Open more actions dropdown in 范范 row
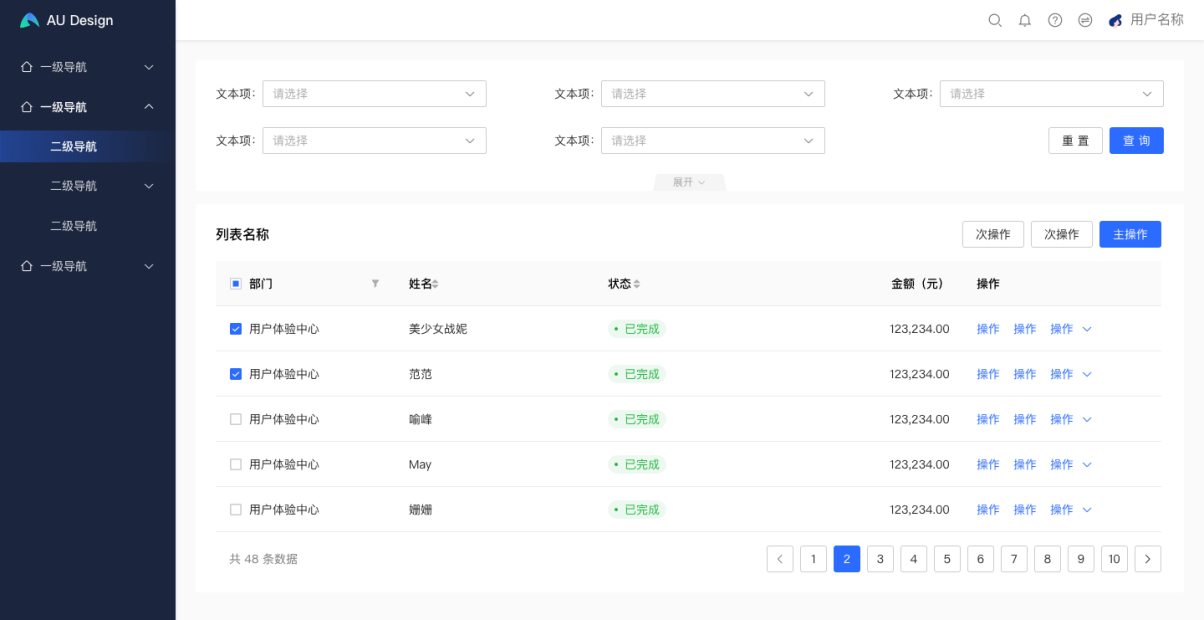The height and width of the screenshot is (620, 1204). coord(1087,374)
